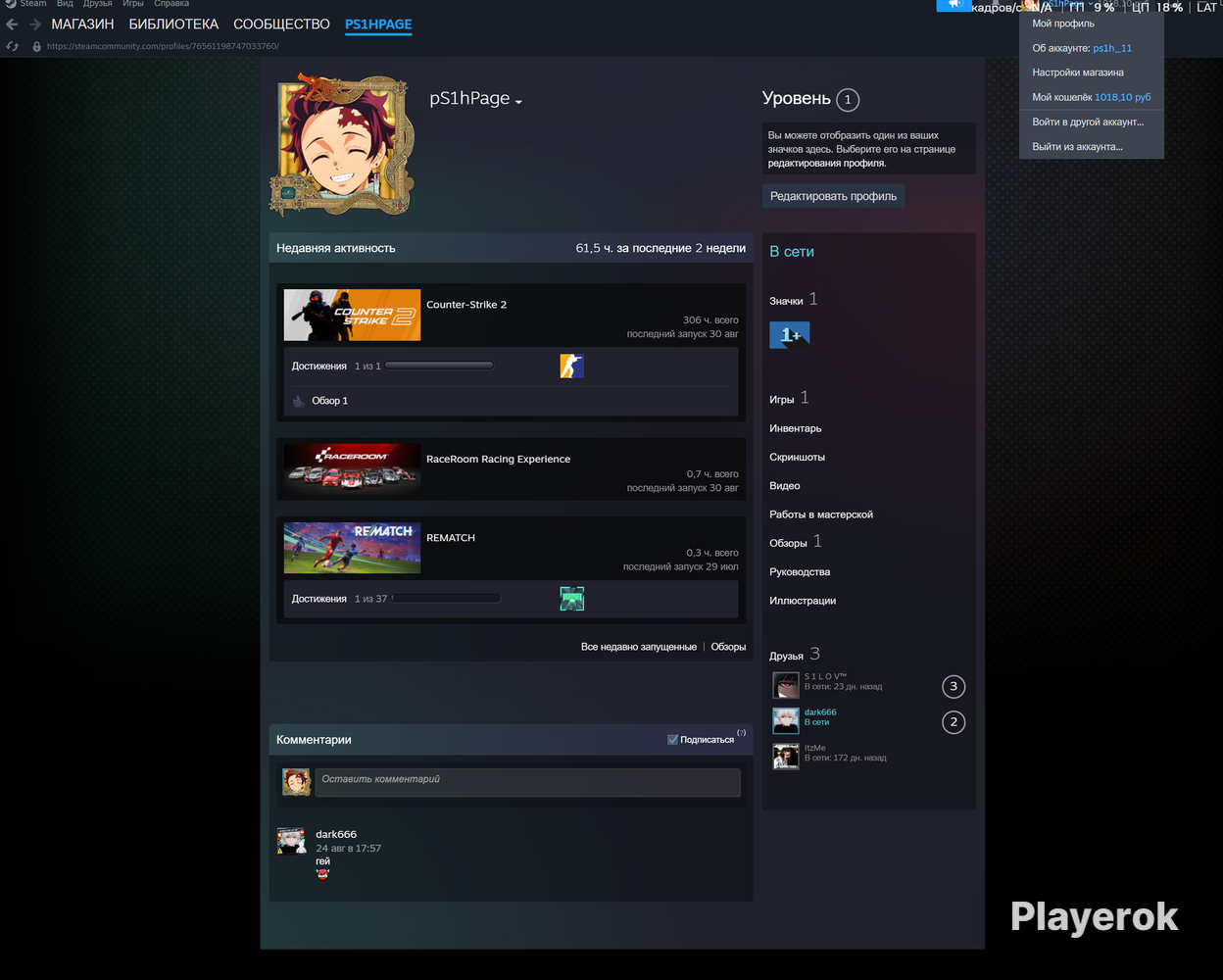Open the Counter-Strike 2 game banner
This screenshot has height=980, width=1223.
[x=352, y=315]
